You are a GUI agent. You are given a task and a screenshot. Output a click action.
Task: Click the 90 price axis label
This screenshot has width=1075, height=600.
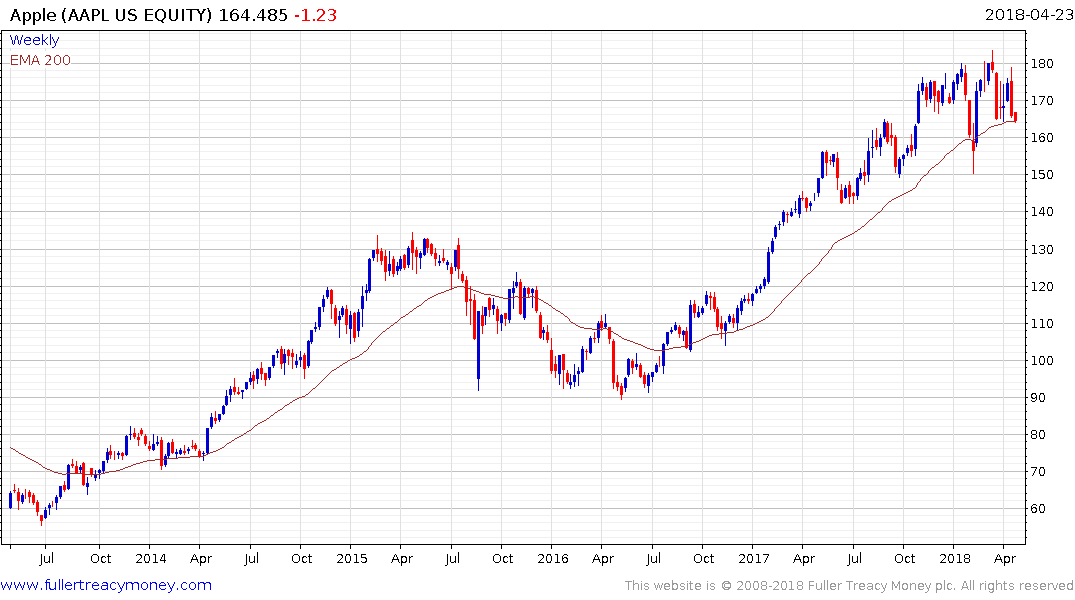pyautogui.click(x=1037, y=398)
